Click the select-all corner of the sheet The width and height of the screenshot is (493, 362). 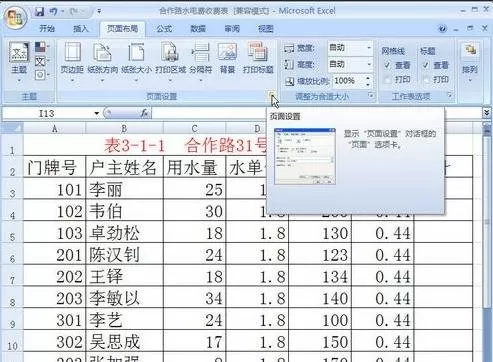point(12,128)
